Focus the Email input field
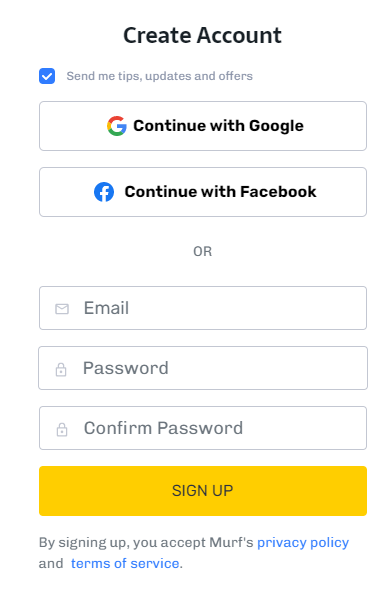The height and width of the screenshot is (592, 389). click(x=203, y=308)
